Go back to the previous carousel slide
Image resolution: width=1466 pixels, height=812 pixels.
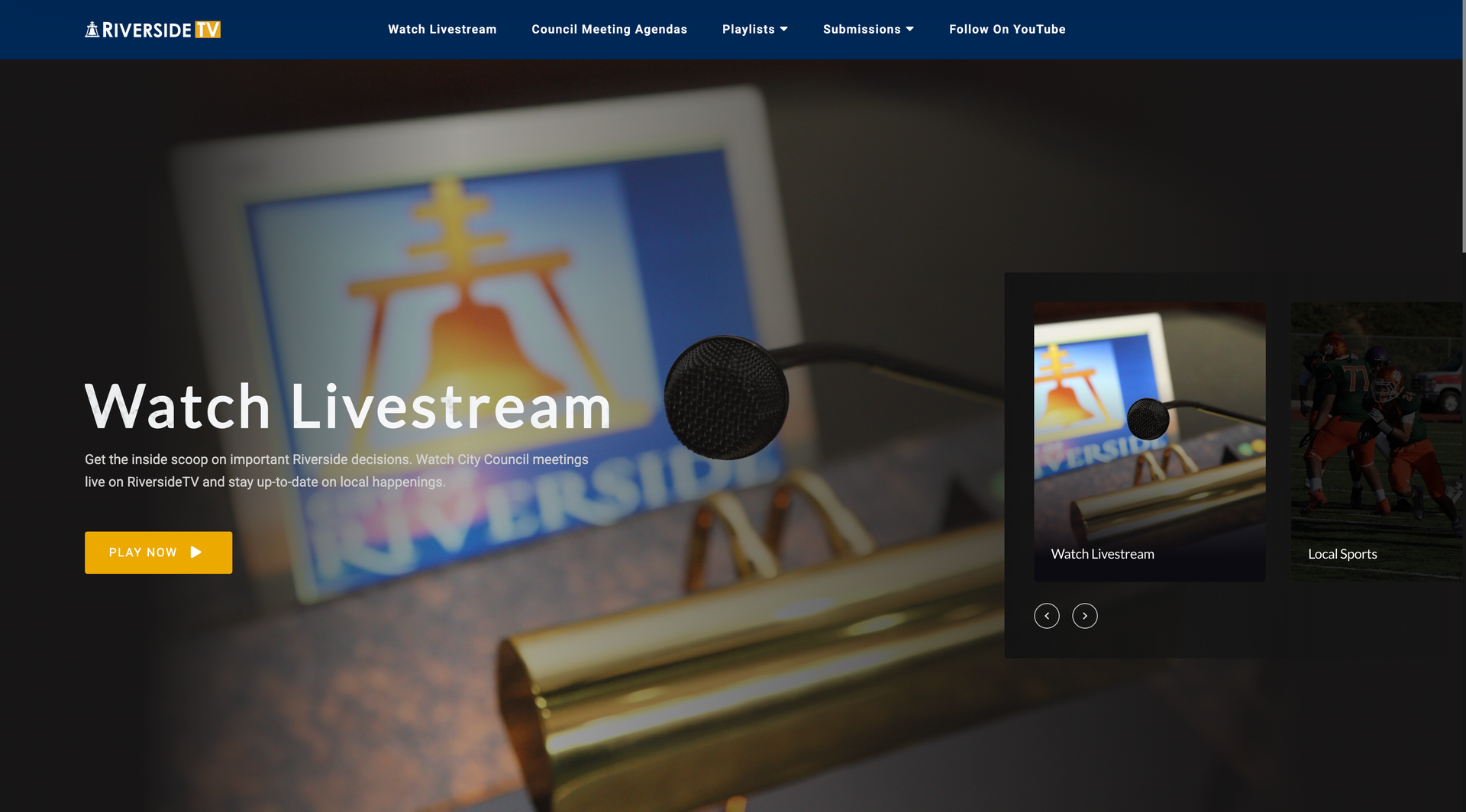(x=1047, y=616)
